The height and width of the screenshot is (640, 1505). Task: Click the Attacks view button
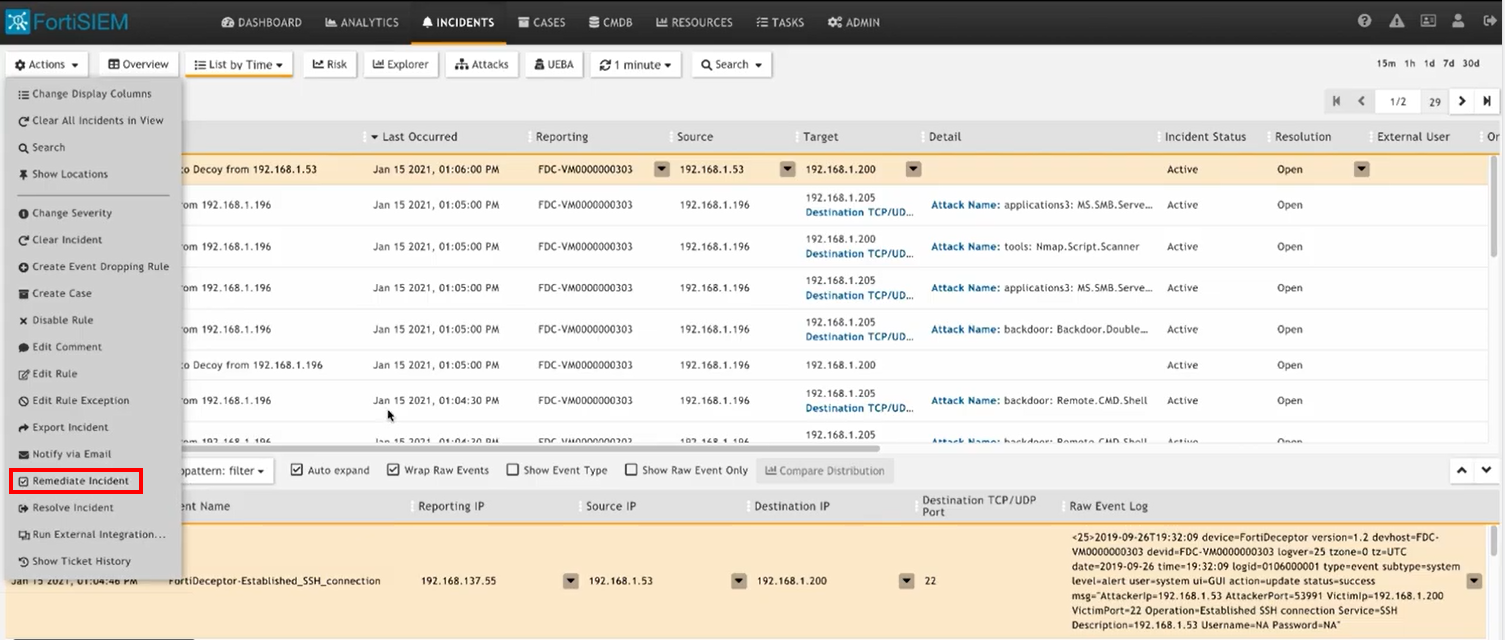482,65
